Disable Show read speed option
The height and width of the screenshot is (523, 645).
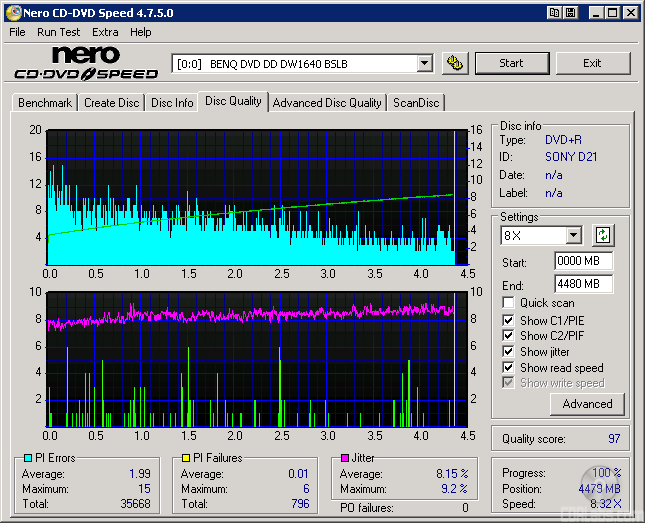(509, 368)
